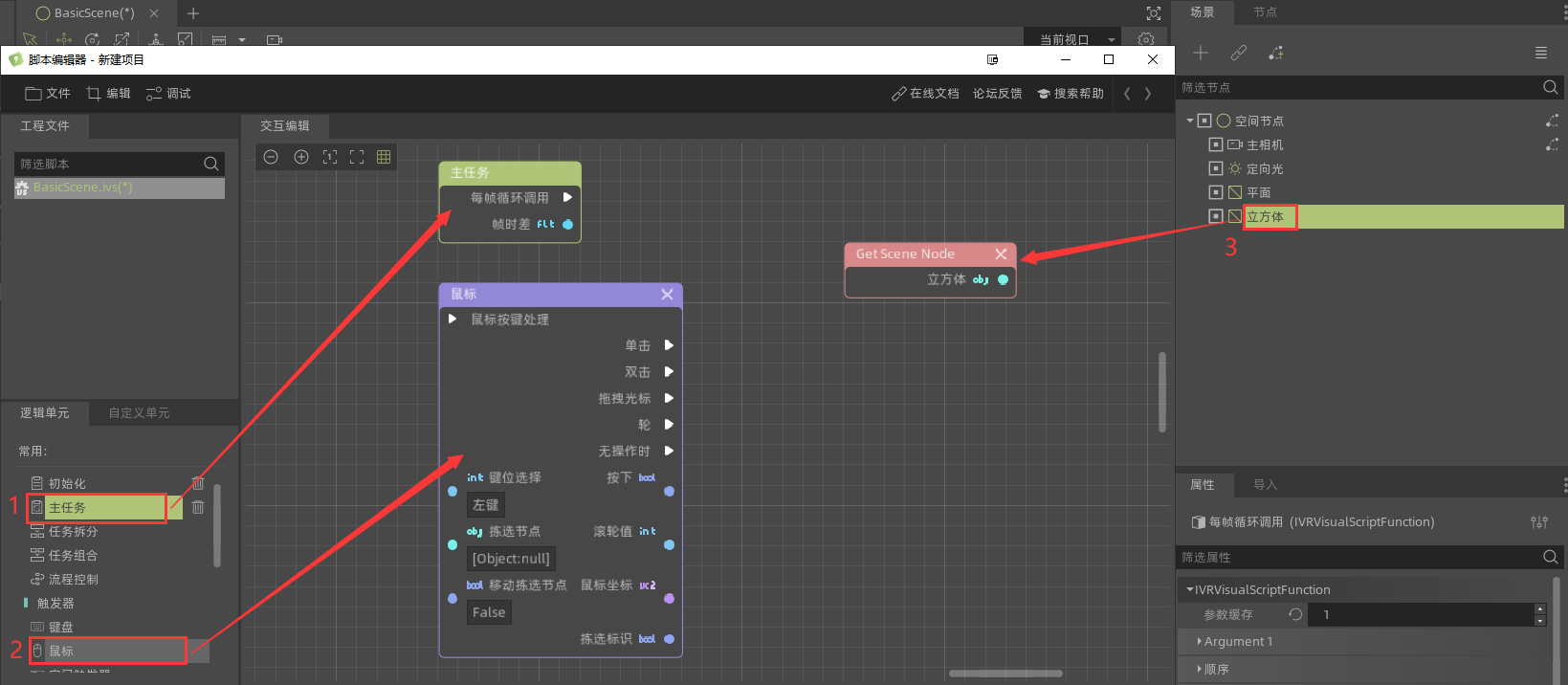This screenshot has height=685, width=1568.
Task: Open 在线文档 link
Action: [x=925, y=94]
